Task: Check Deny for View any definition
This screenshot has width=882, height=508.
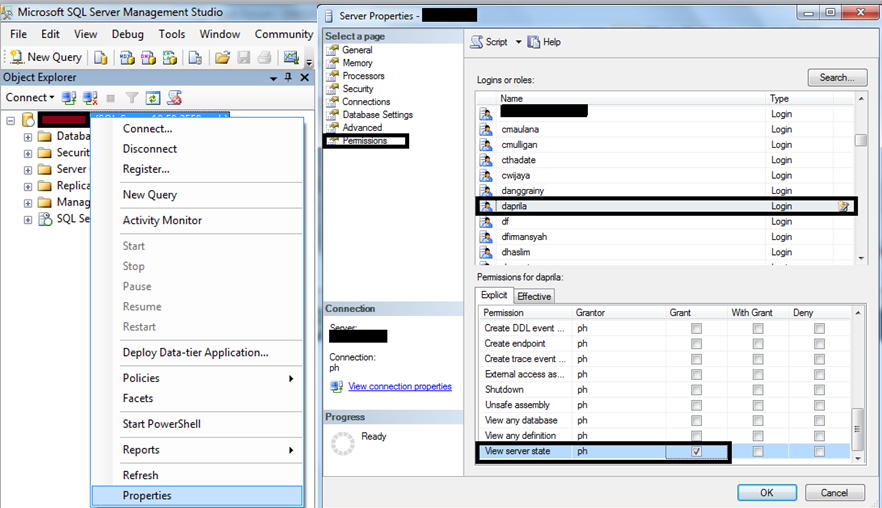Action: 819,436
